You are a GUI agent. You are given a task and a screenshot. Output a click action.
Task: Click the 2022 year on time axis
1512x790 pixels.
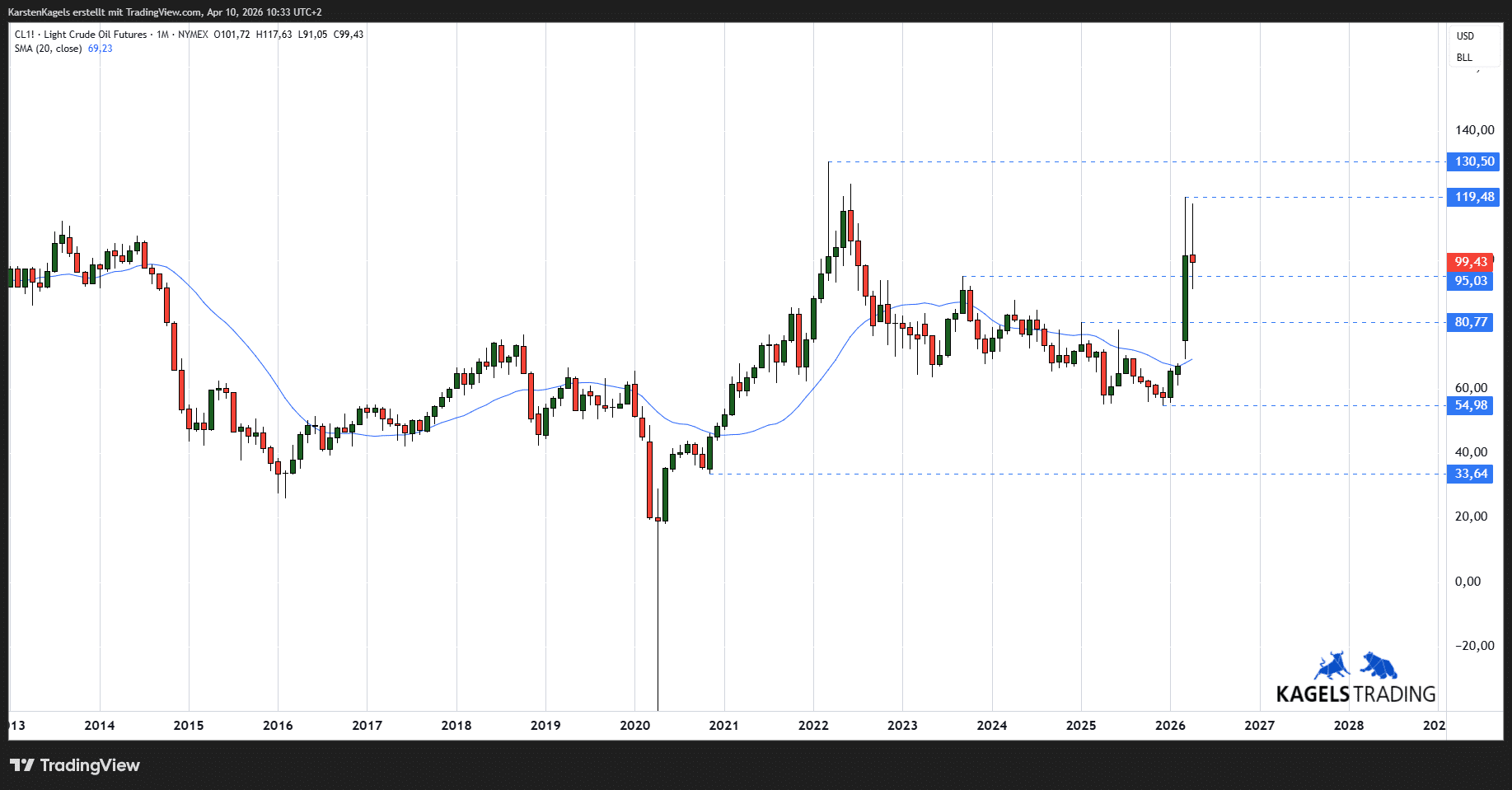click(x=813, y=726)
